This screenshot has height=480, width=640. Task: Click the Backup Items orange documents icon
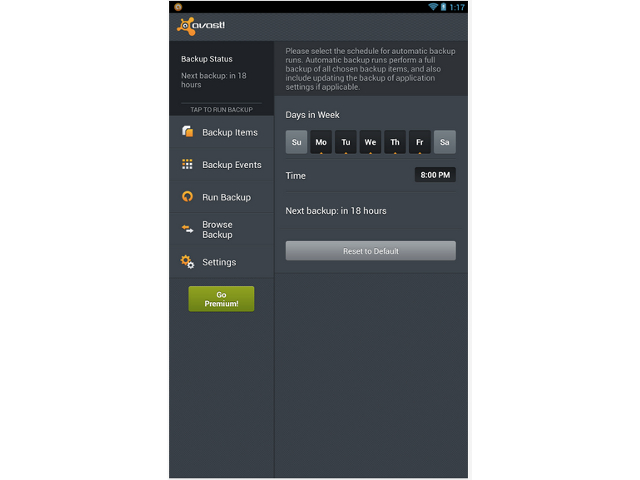[x=187, y=131]
